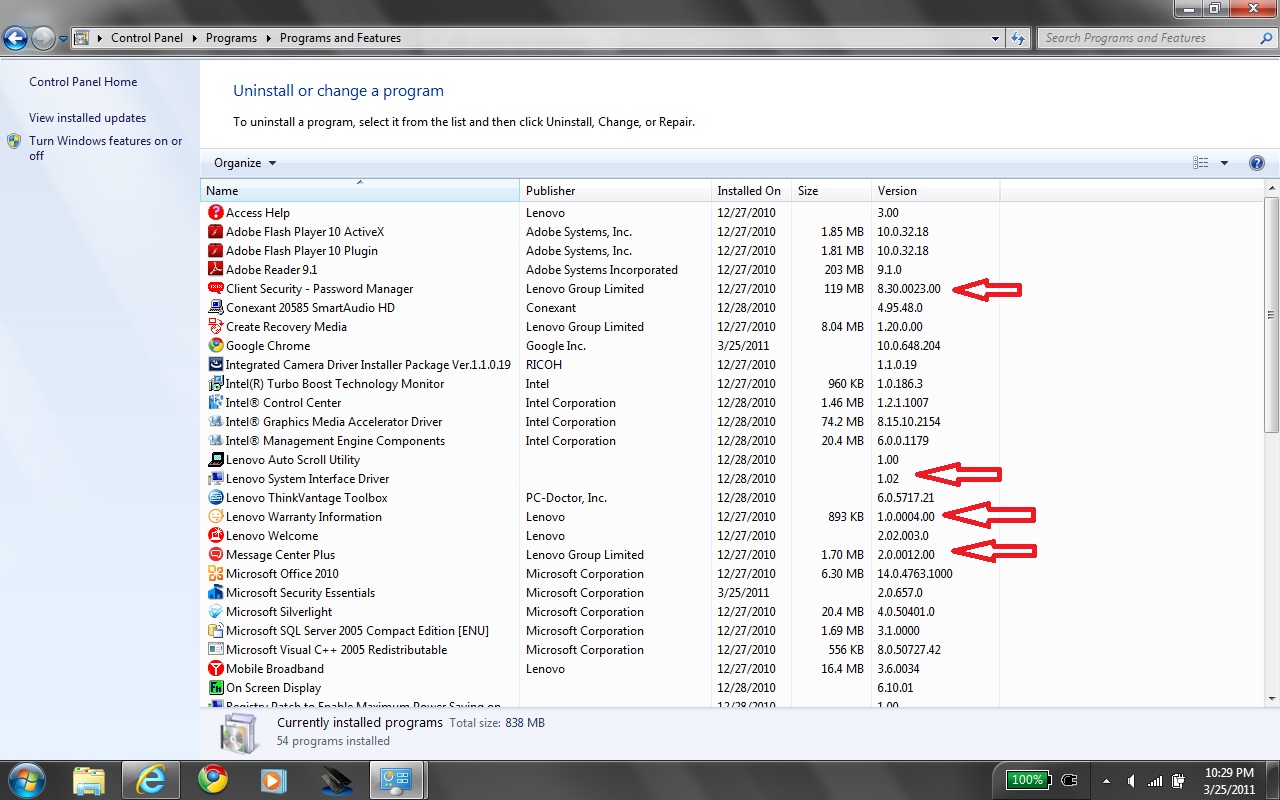Sort list by Size column
The image size is (1280, 800).
click(x=831, y=190)
